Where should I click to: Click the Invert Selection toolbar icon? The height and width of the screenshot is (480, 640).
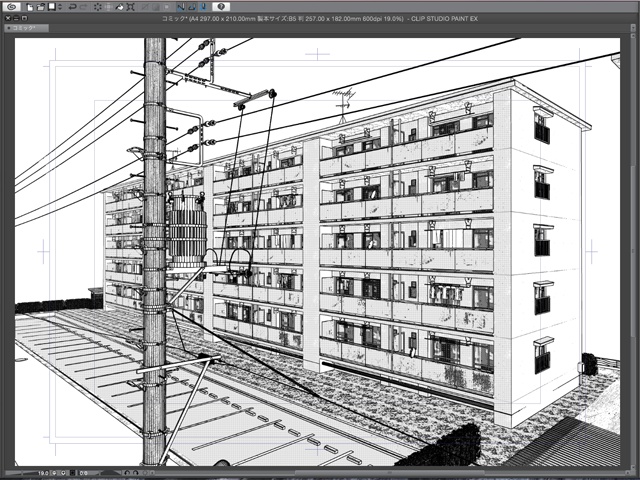pos(156,7)
